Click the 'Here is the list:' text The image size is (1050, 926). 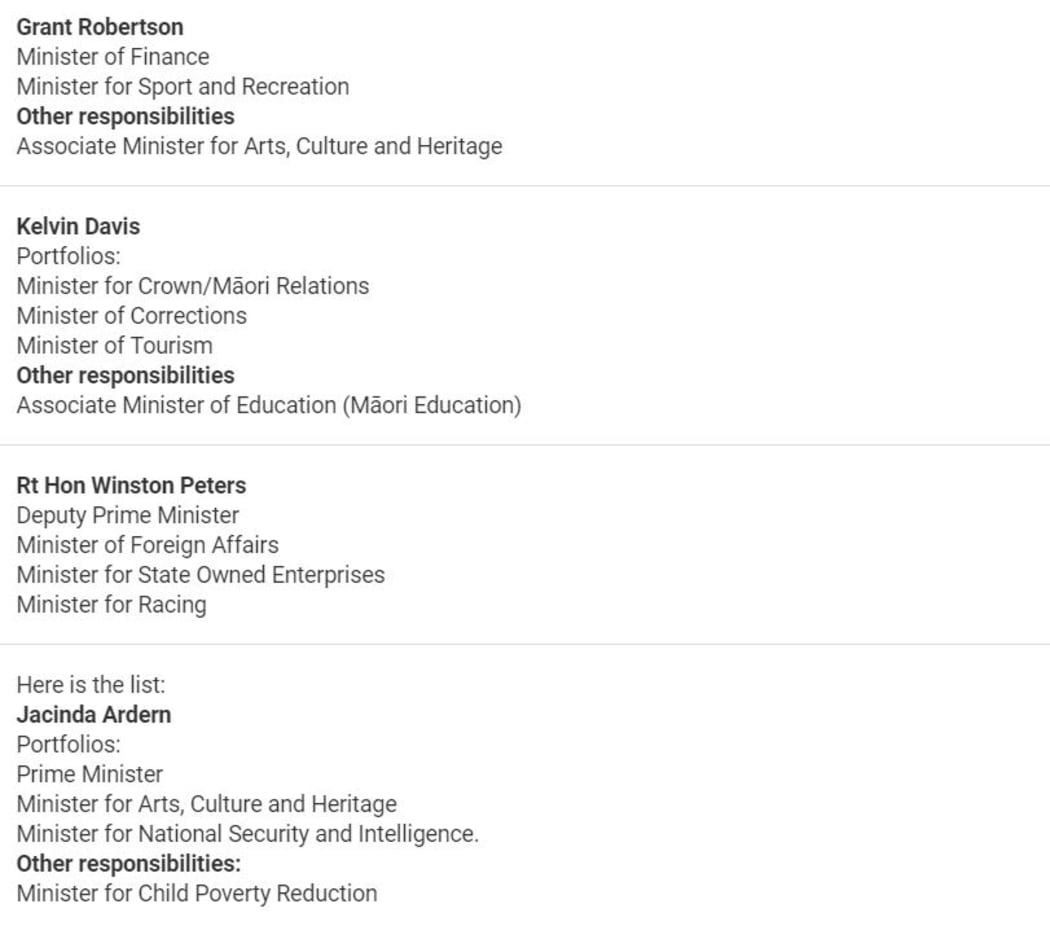[90, 685]
